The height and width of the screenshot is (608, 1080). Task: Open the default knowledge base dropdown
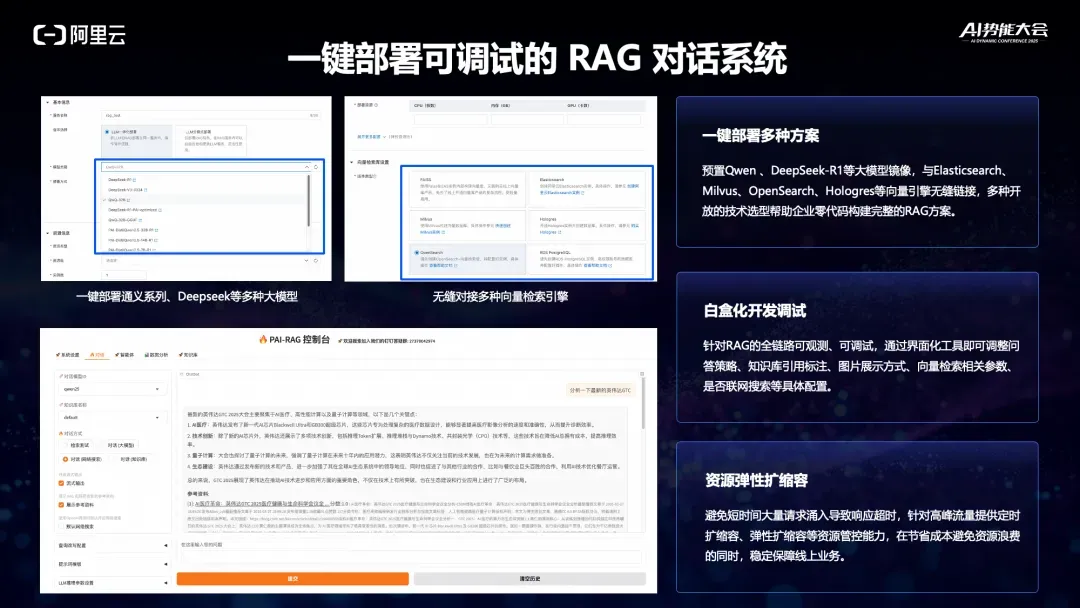click(x=112, y=417)
